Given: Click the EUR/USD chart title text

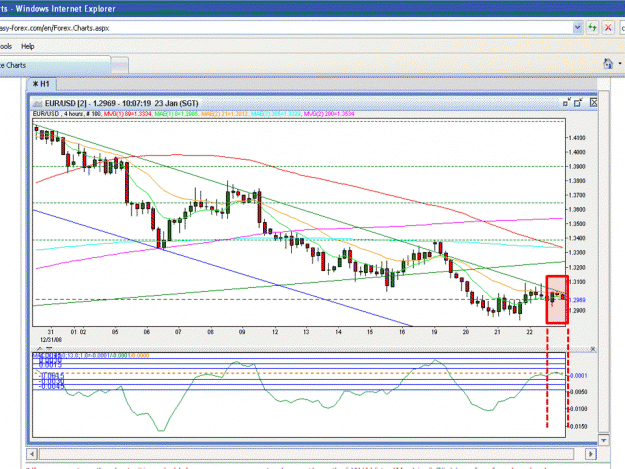Looking at the screenshot, I should point(122,104).
